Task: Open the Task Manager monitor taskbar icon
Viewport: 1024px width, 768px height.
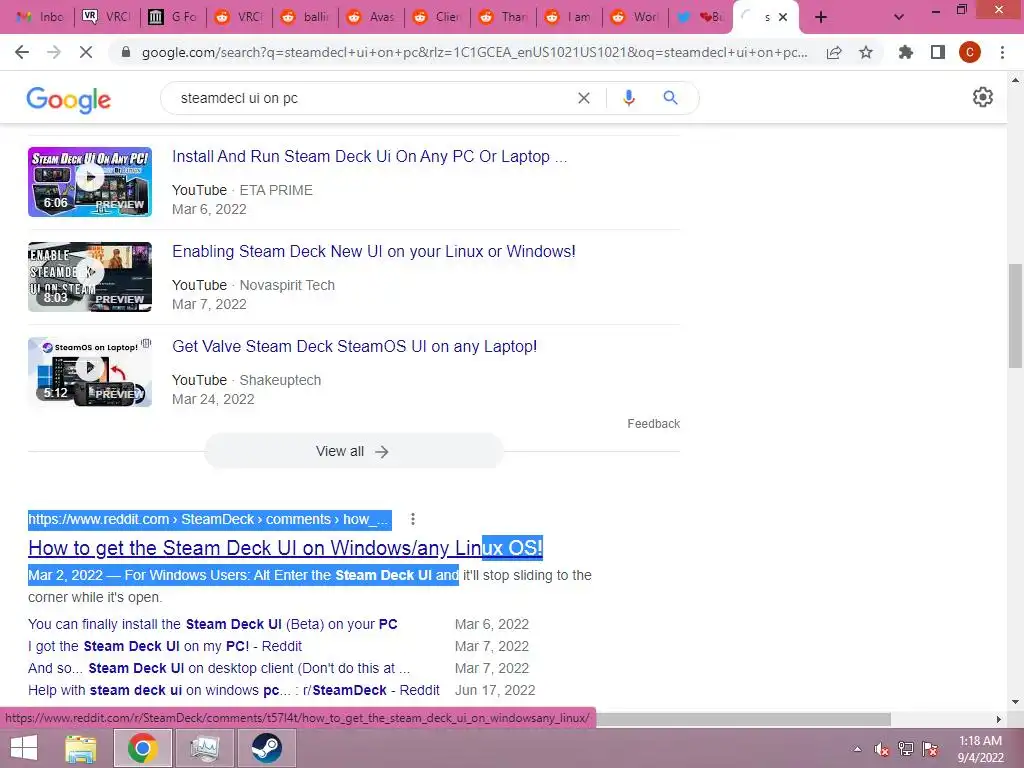Action: [x=204, y=748]
